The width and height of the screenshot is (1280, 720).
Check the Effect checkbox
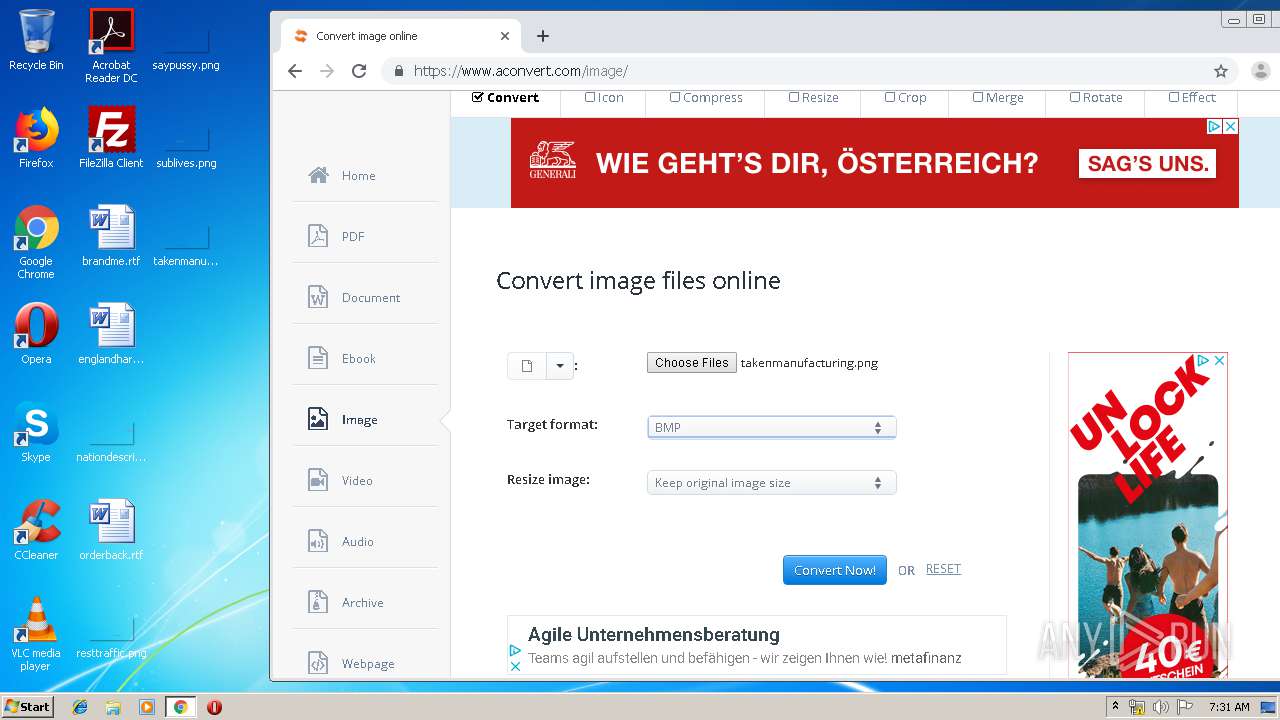coord(1174,97)
